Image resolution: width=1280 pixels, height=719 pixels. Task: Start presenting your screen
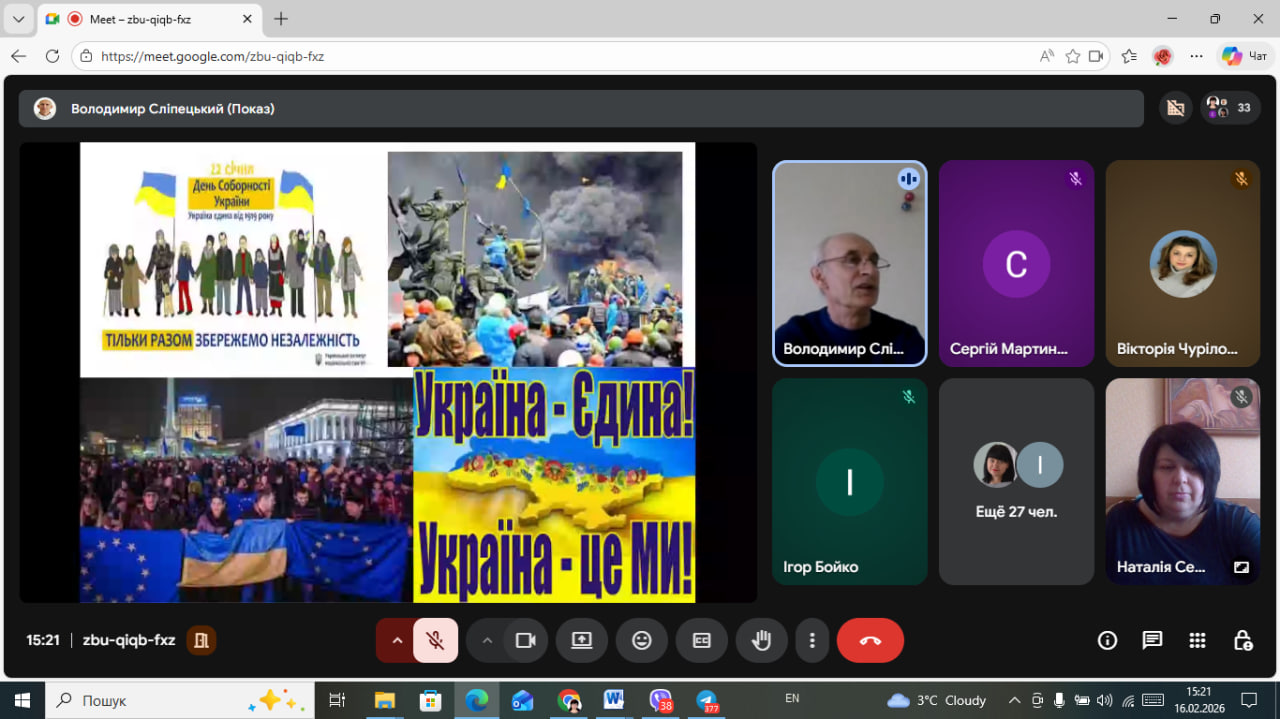(x=582, y=641)
